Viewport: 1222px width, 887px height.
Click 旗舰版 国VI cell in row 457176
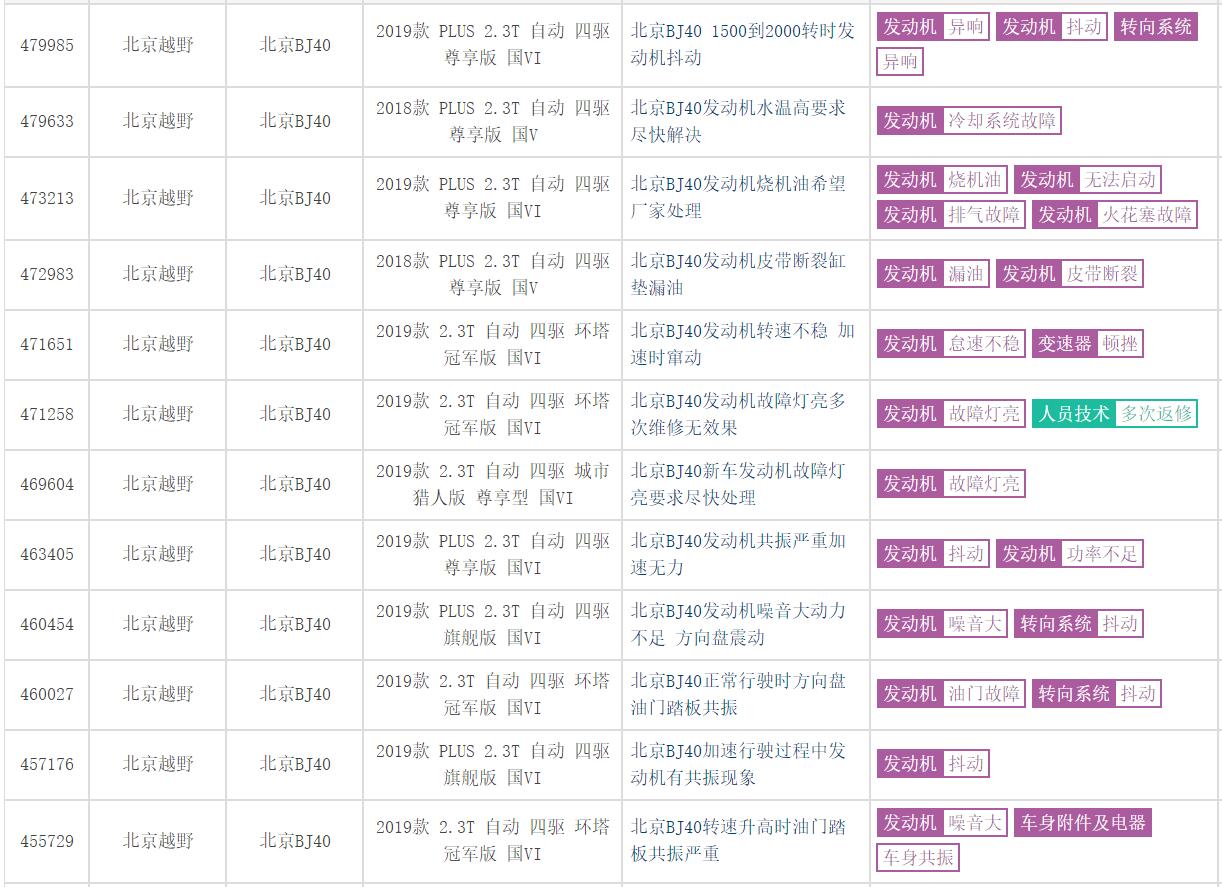click(x=492, y=764)
